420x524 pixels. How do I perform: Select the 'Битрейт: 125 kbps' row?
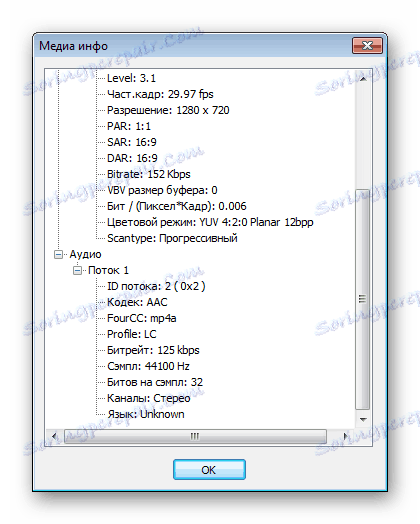tap(153, 351)
